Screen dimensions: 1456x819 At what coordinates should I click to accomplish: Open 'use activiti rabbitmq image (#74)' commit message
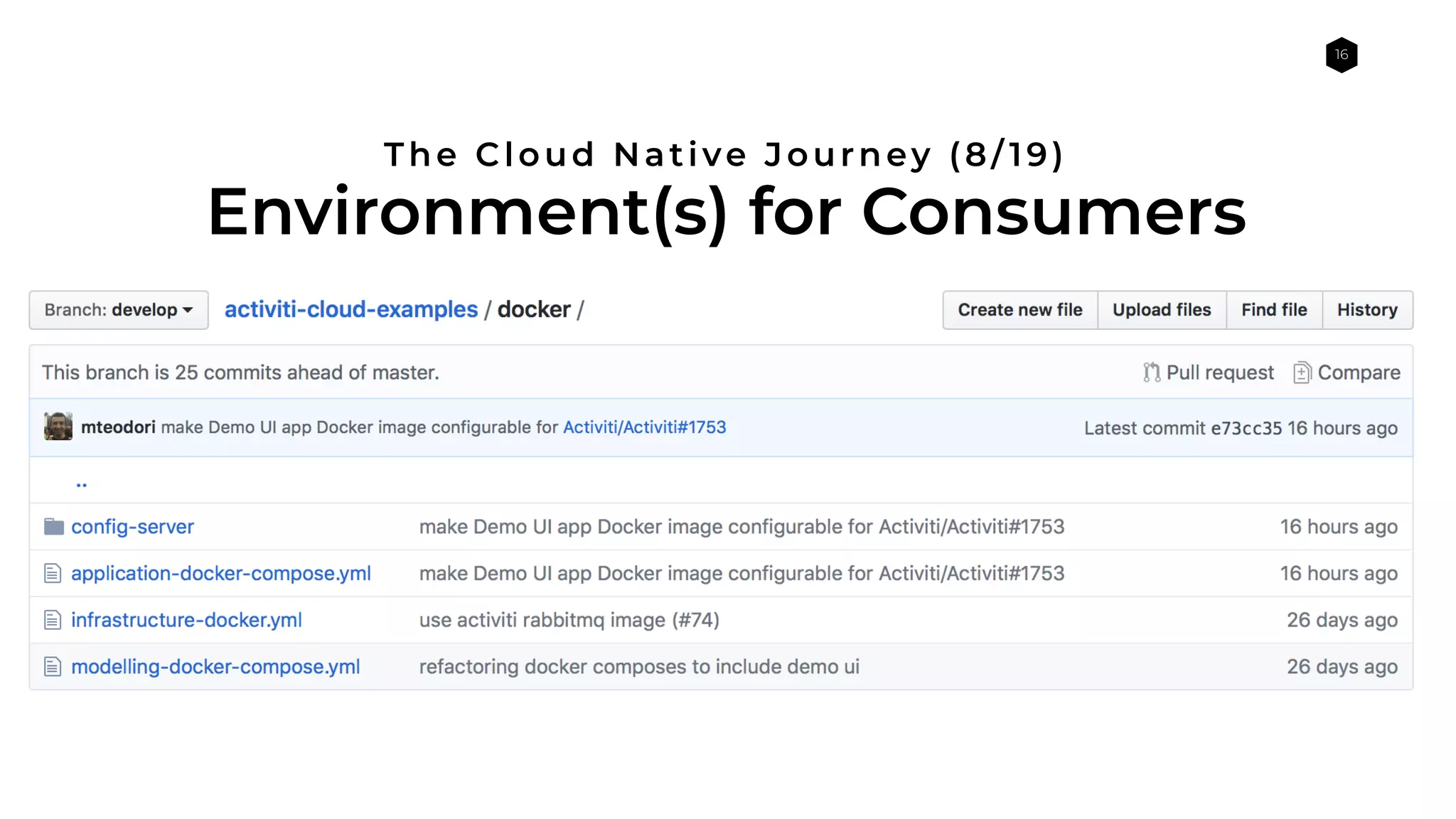coord(569,620)
